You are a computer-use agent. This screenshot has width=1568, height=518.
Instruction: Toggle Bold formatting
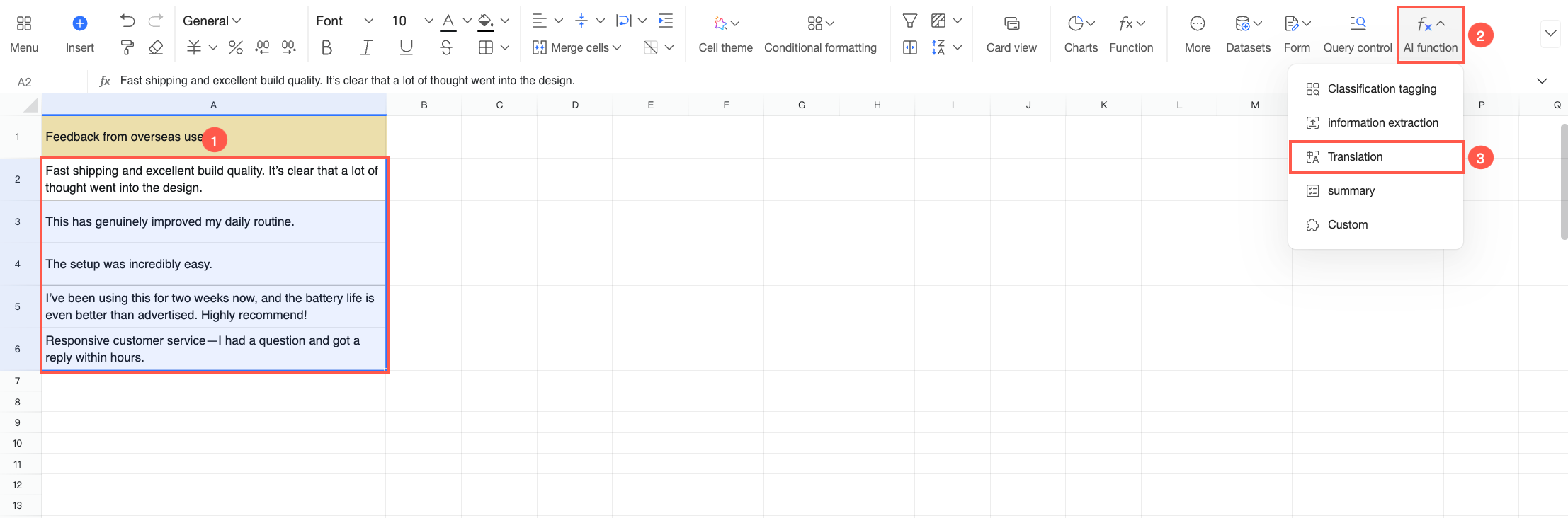(326, 47)
